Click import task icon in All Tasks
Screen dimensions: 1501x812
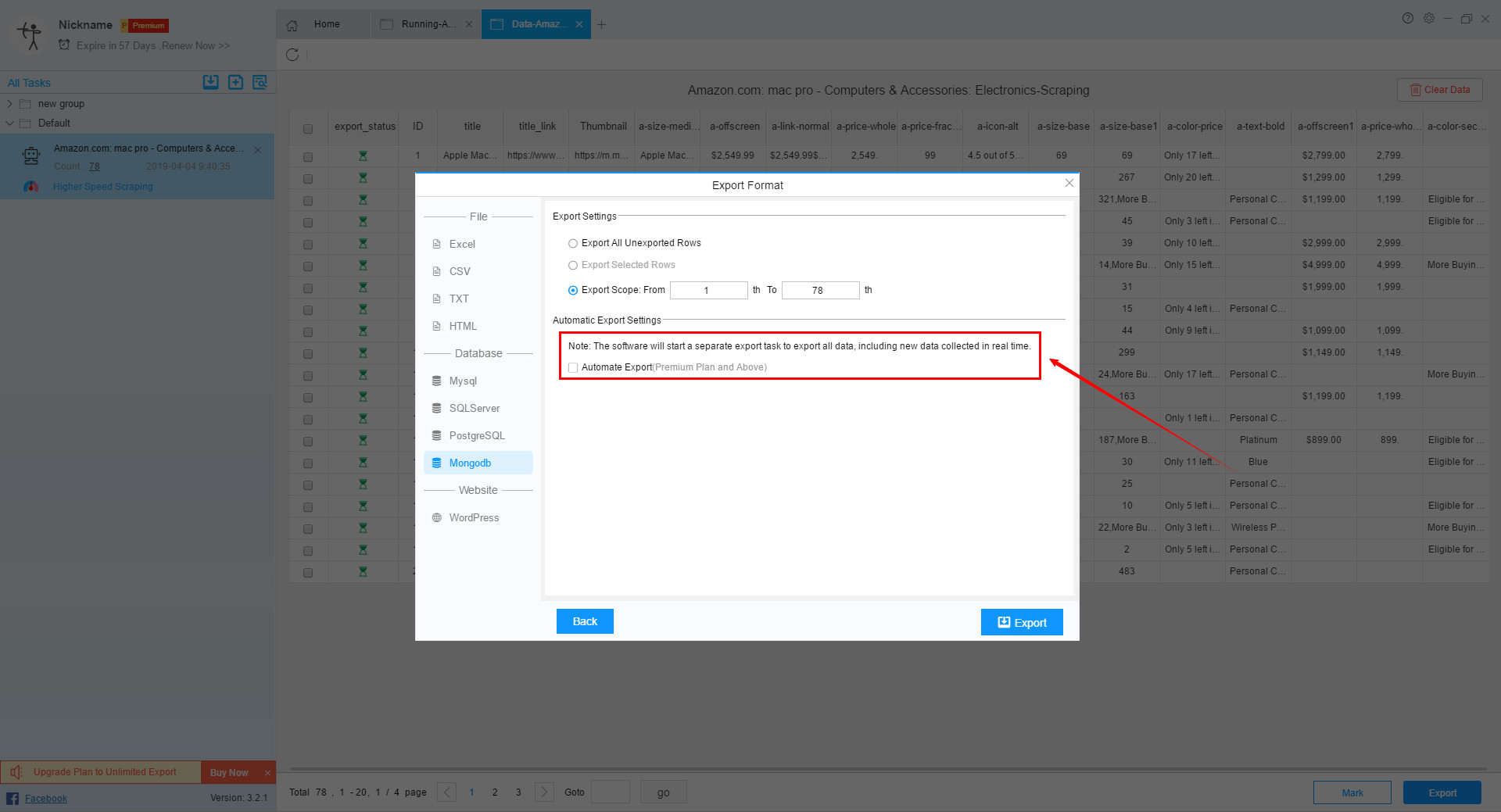point(210,82)
